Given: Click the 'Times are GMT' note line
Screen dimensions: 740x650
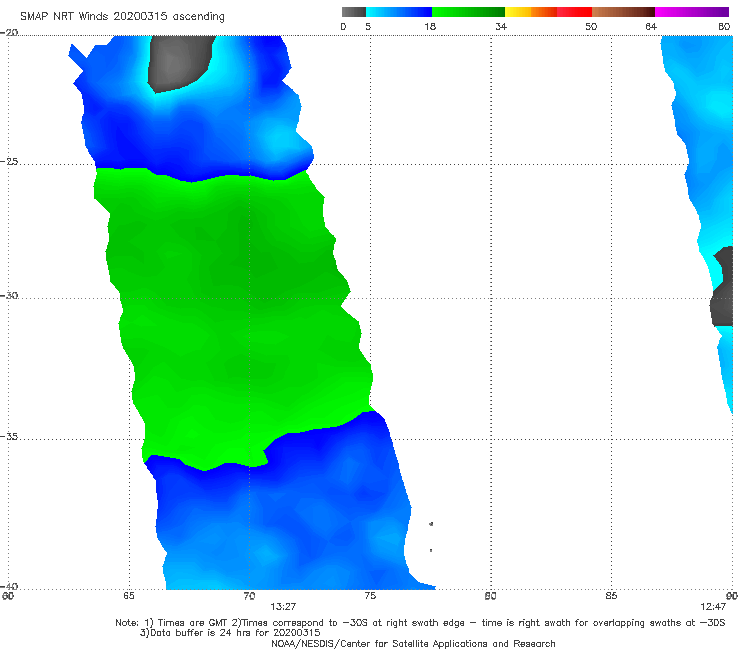Looking at the screenshot, I should pyautogui.click(x=420, y=623).
